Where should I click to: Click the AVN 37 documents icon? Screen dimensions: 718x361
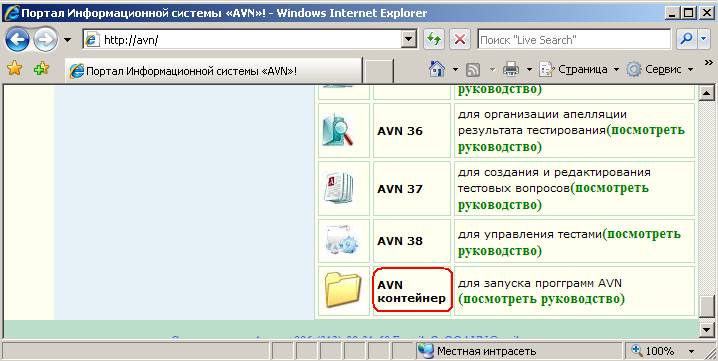(x=339, y=188)
